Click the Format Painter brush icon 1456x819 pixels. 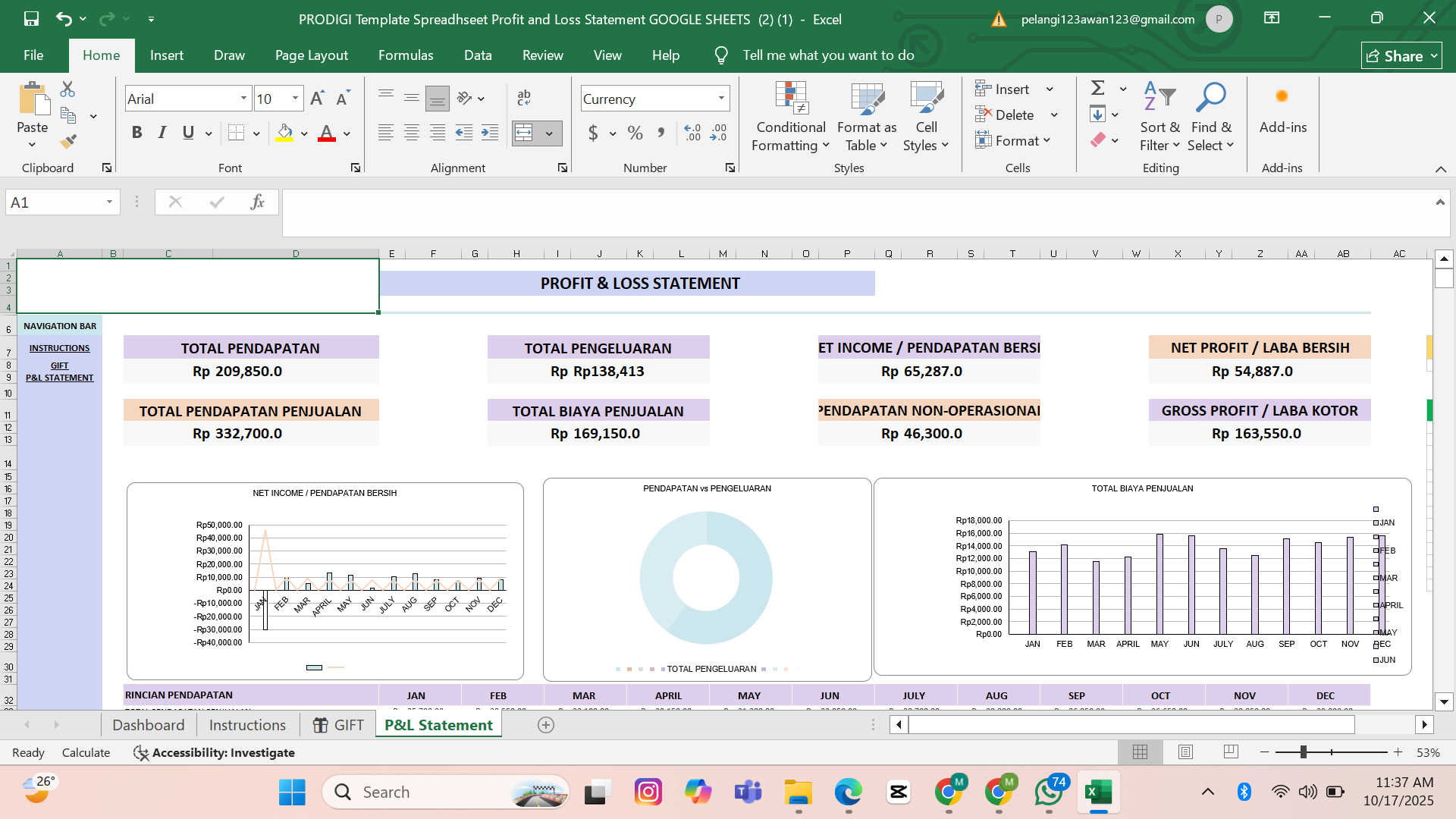point(68,141)
